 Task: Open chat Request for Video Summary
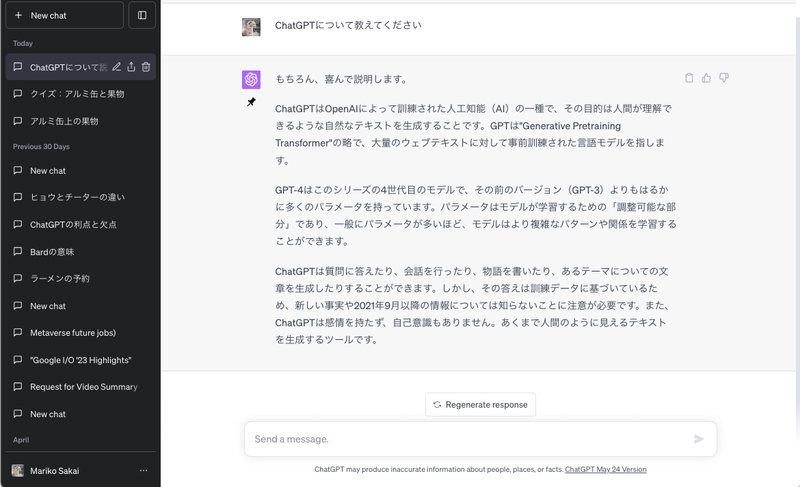point(81,387)
